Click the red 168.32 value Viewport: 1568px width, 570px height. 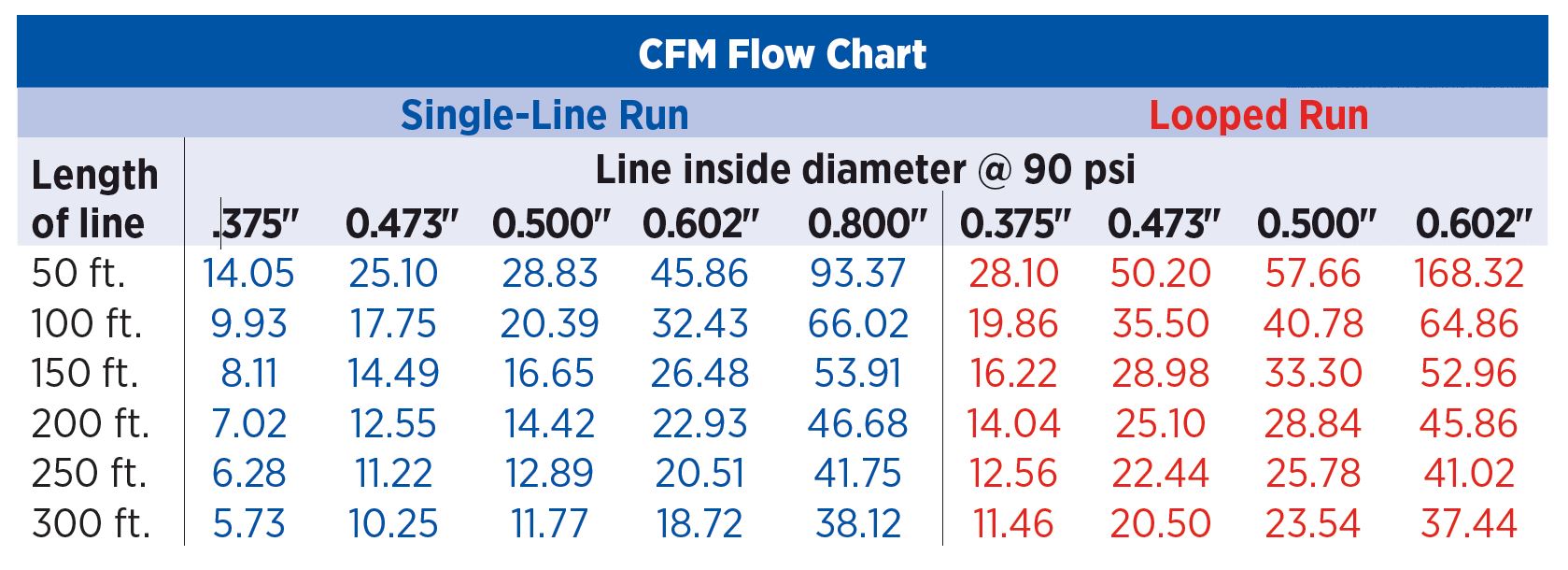pyautogui.click(x=1469, y=274)
